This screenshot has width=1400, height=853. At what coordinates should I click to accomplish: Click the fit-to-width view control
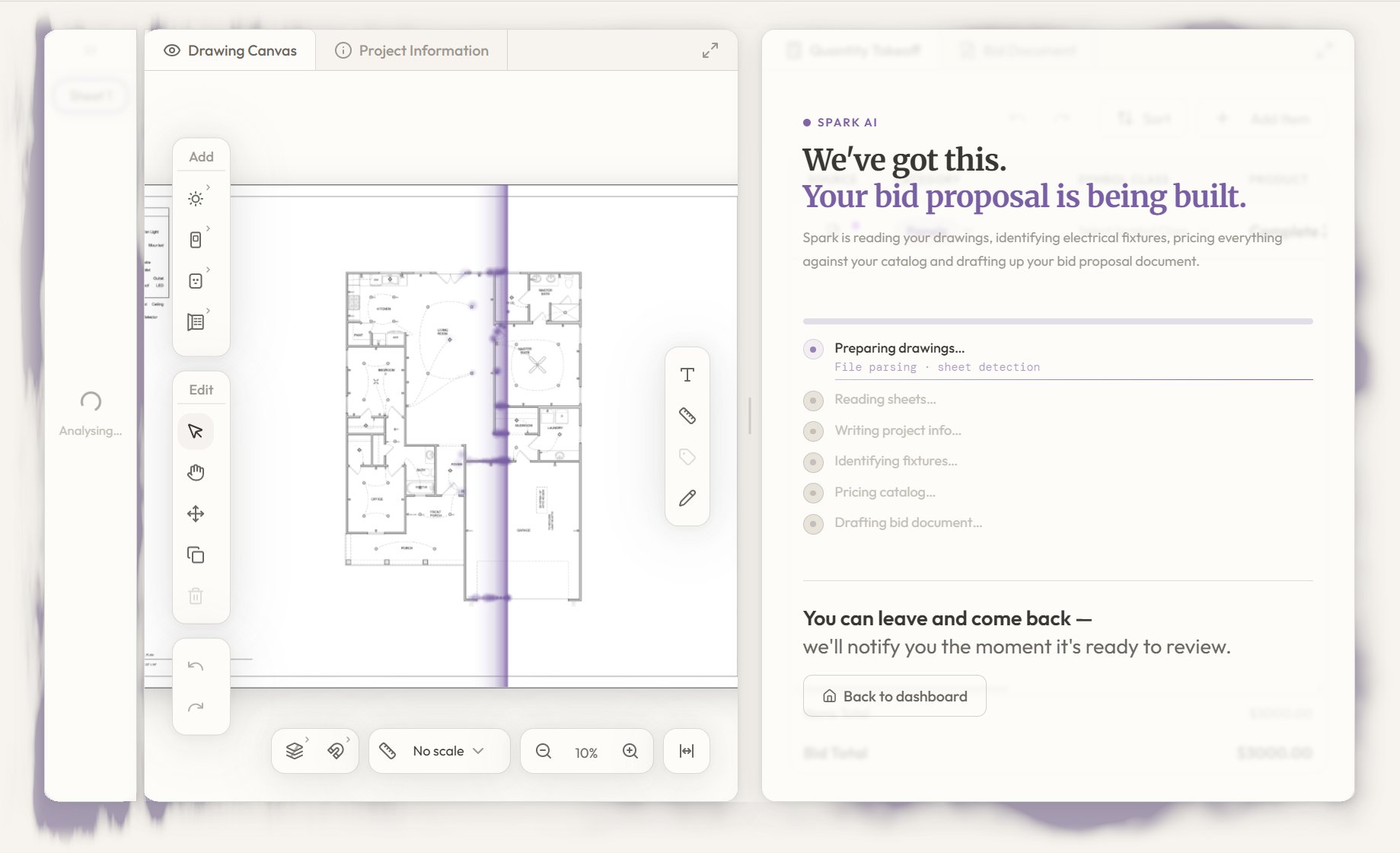pyautogui.click(x=686, y=750)
